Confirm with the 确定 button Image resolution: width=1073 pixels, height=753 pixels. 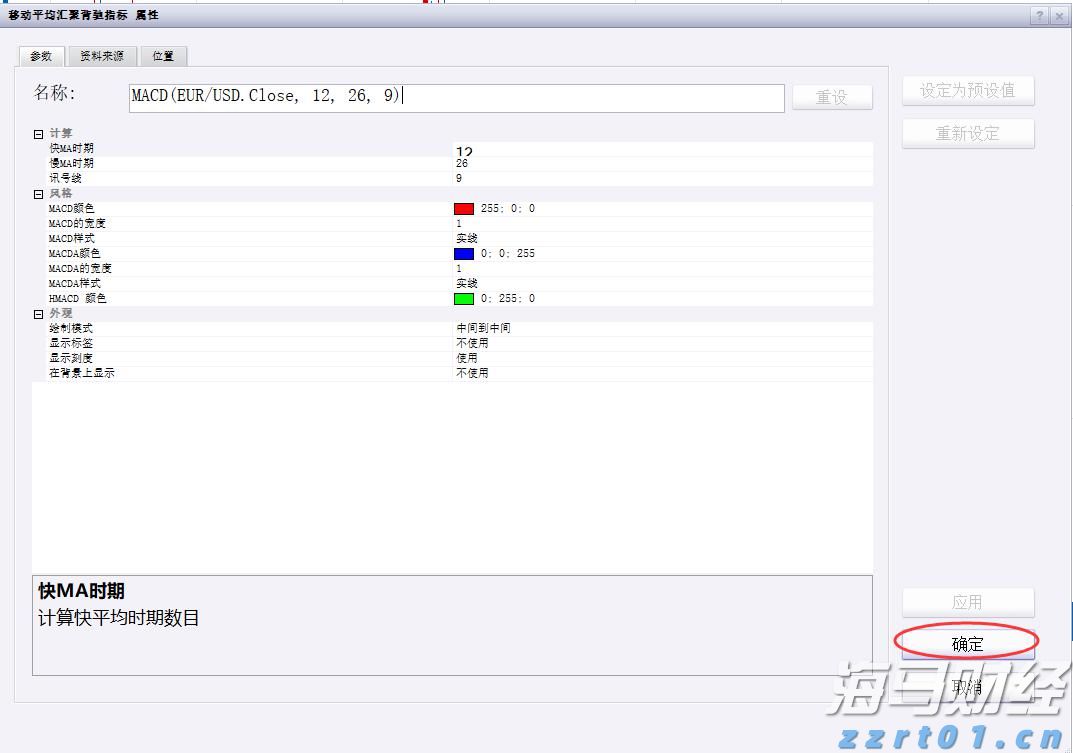(967, 644)
